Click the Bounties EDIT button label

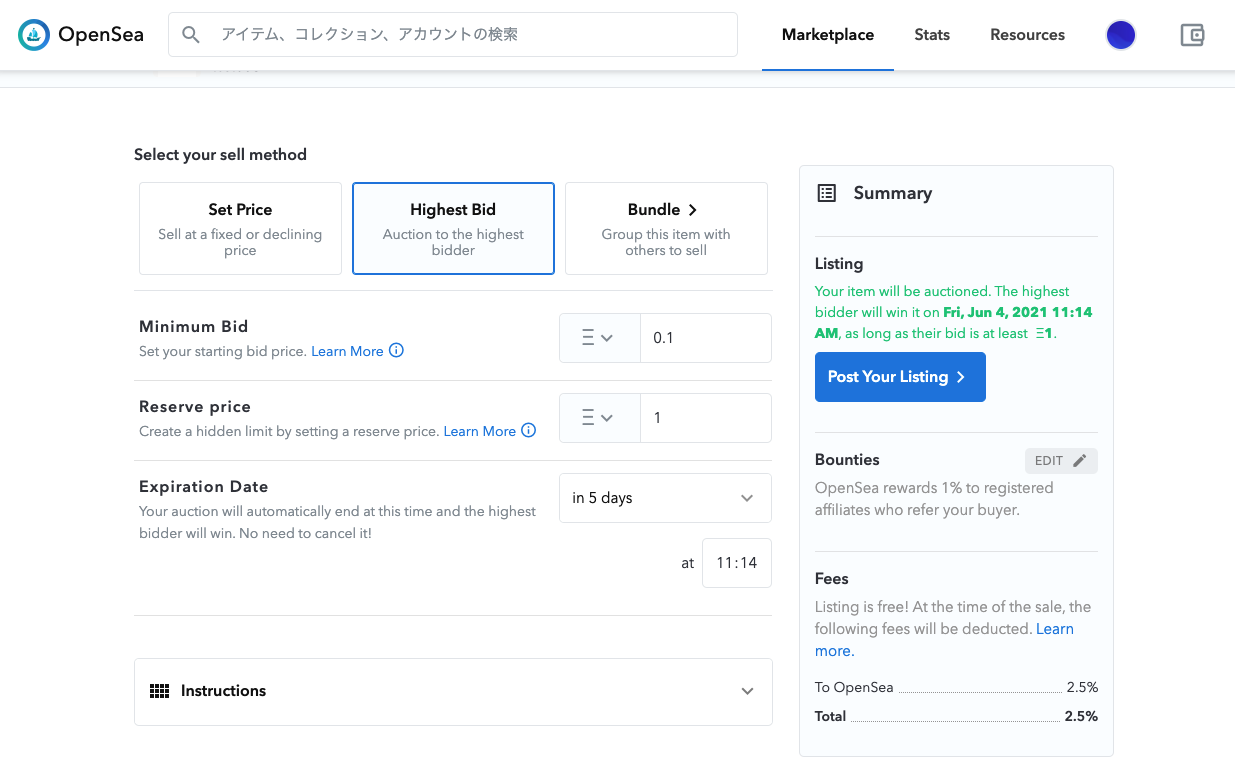[1049, 461]
